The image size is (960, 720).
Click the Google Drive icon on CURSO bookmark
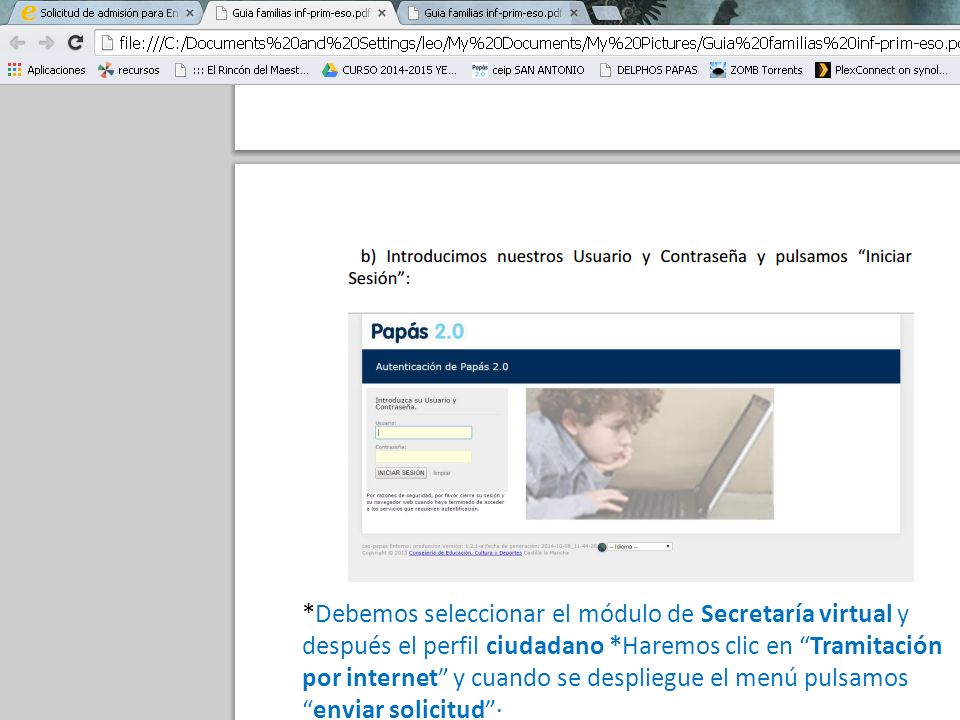pyautogui.click(x=330, y=70)
